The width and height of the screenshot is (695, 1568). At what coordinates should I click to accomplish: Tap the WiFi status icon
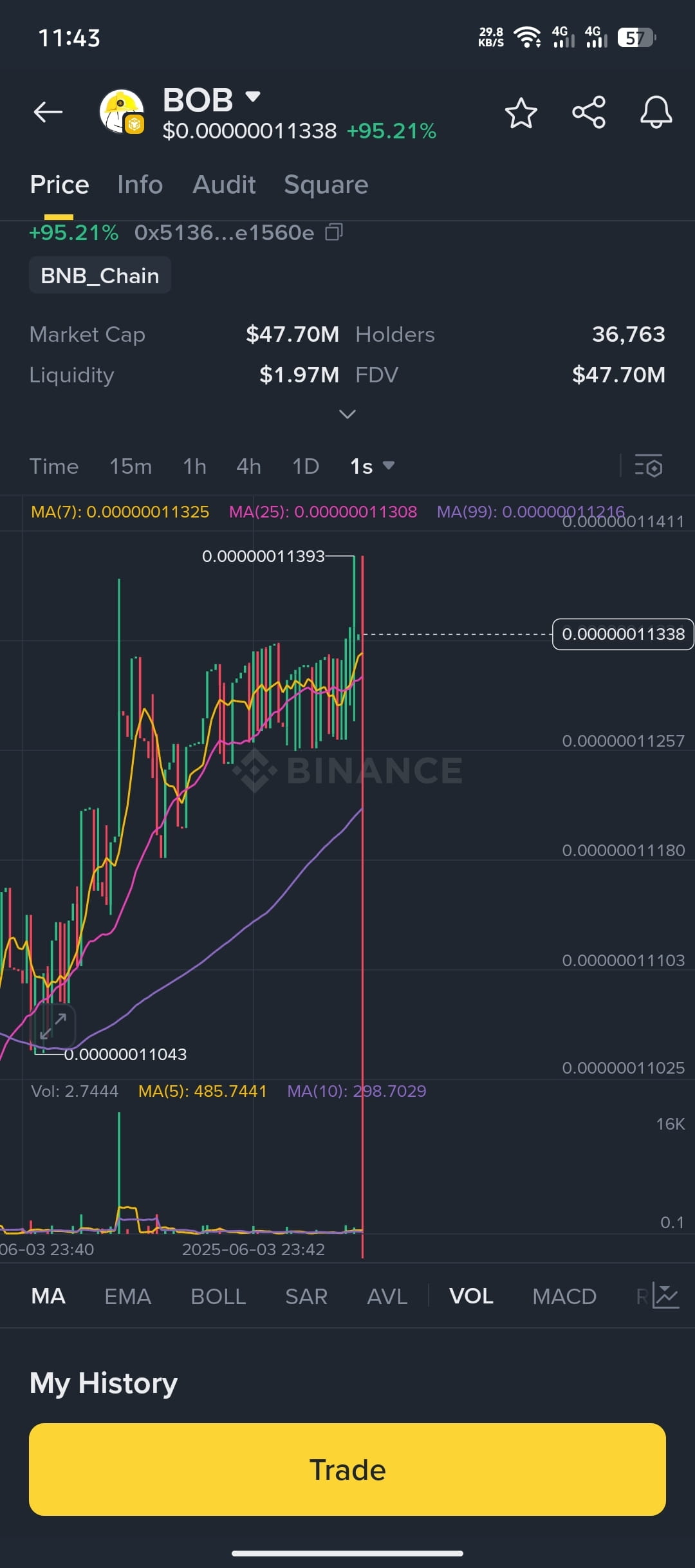point(528,37)
